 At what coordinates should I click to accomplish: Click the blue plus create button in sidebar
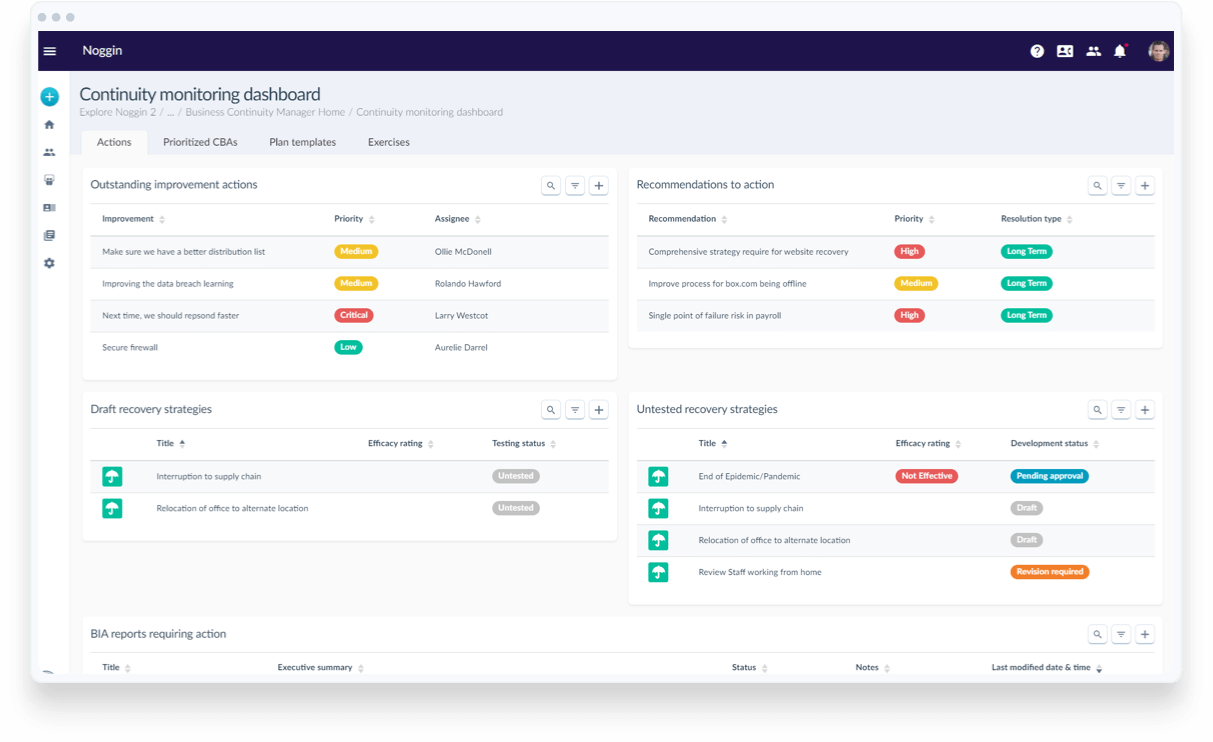coord(50,97)
